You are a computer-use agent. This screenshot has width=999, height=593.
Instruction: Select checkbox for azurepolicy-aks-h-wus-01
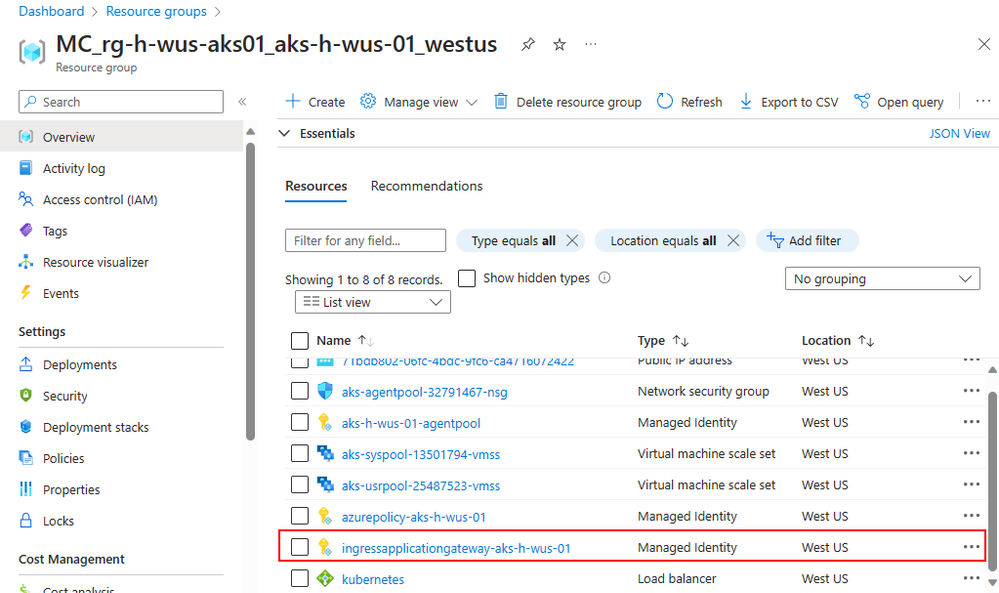tap(299, 516)
